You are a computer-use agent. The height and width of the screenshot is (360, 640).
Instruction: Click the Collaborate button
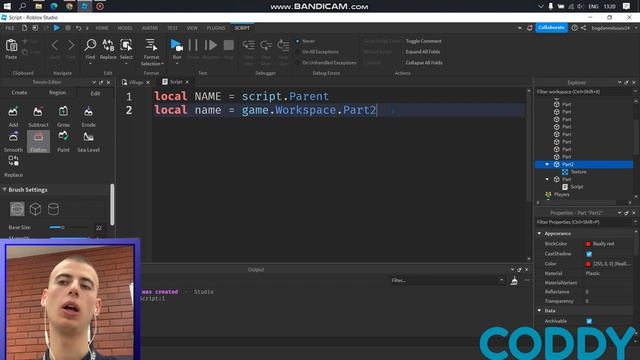(551, 28)
